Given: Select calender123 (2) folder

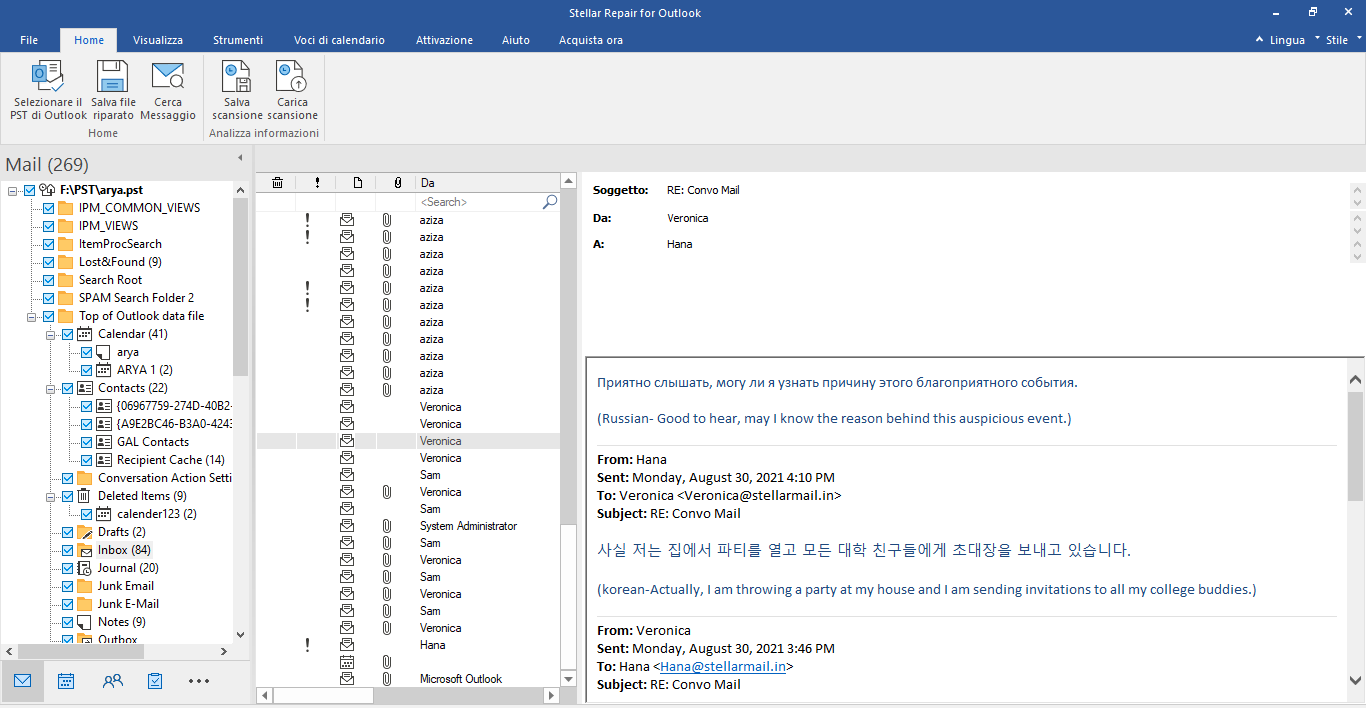Looking at the screenshot, I should (156, 514).
